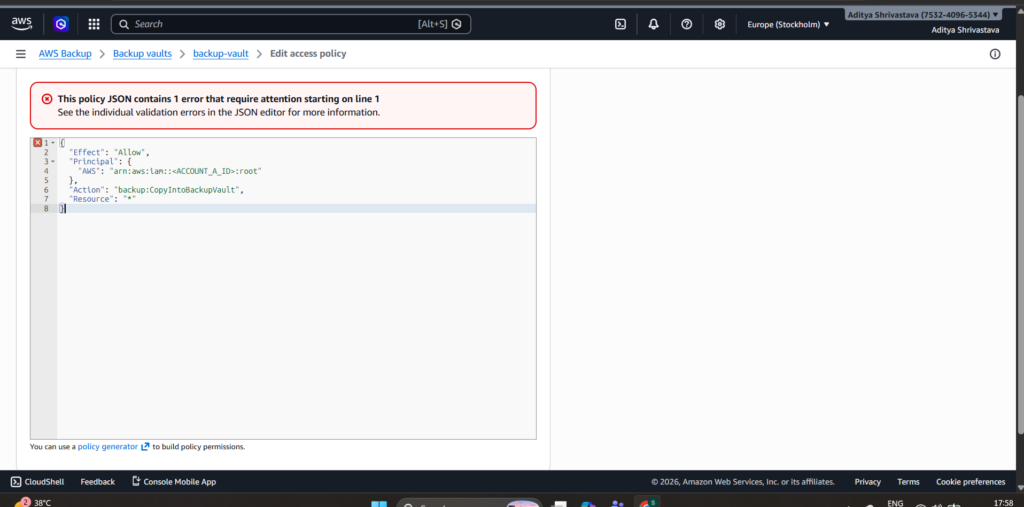The width and height of the screenshot is (1024, 507).
Task: Go to AWS Backup breadcrumb
Action: 66,54
